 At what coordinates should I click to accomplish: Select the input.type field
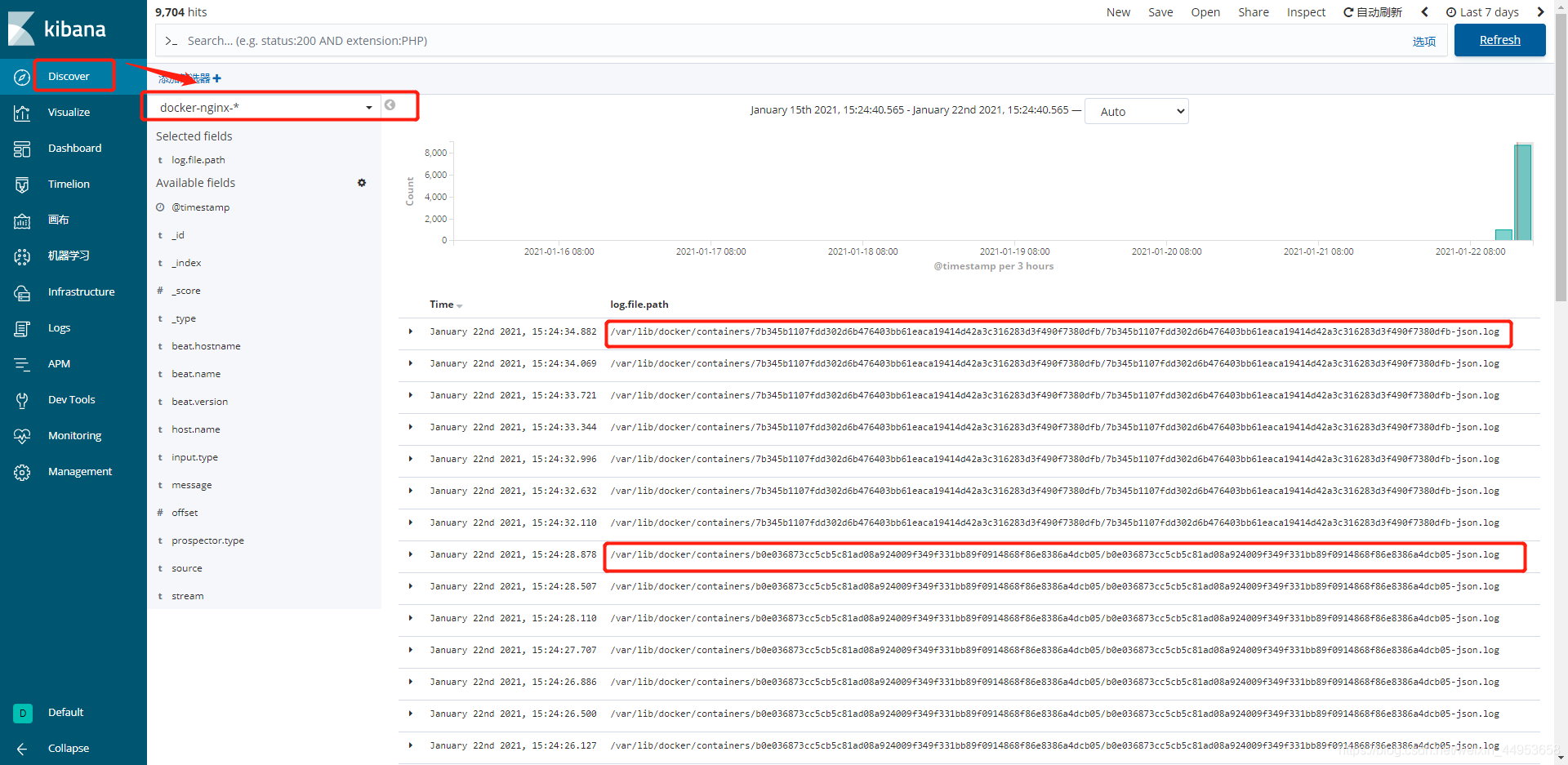coord(194,457)
